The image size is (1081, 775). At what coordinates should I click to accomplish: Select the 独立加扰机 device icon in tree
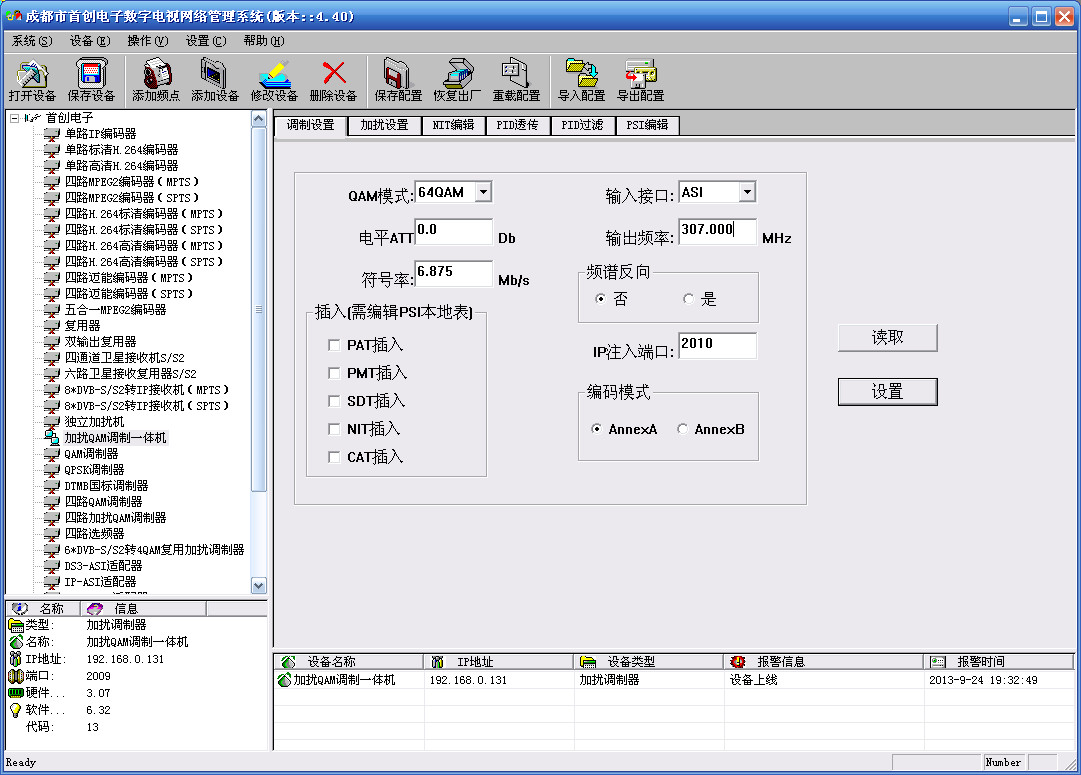point(52,421)
